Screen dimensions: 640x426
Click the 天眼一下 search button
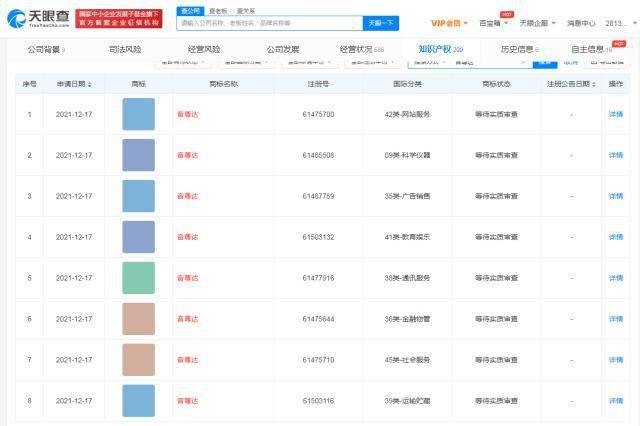click(380, 23)
